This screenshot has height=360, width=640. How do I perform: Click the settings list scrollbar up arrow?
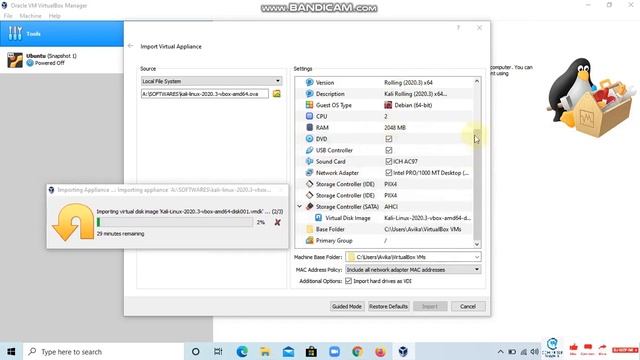click(477, 82)
